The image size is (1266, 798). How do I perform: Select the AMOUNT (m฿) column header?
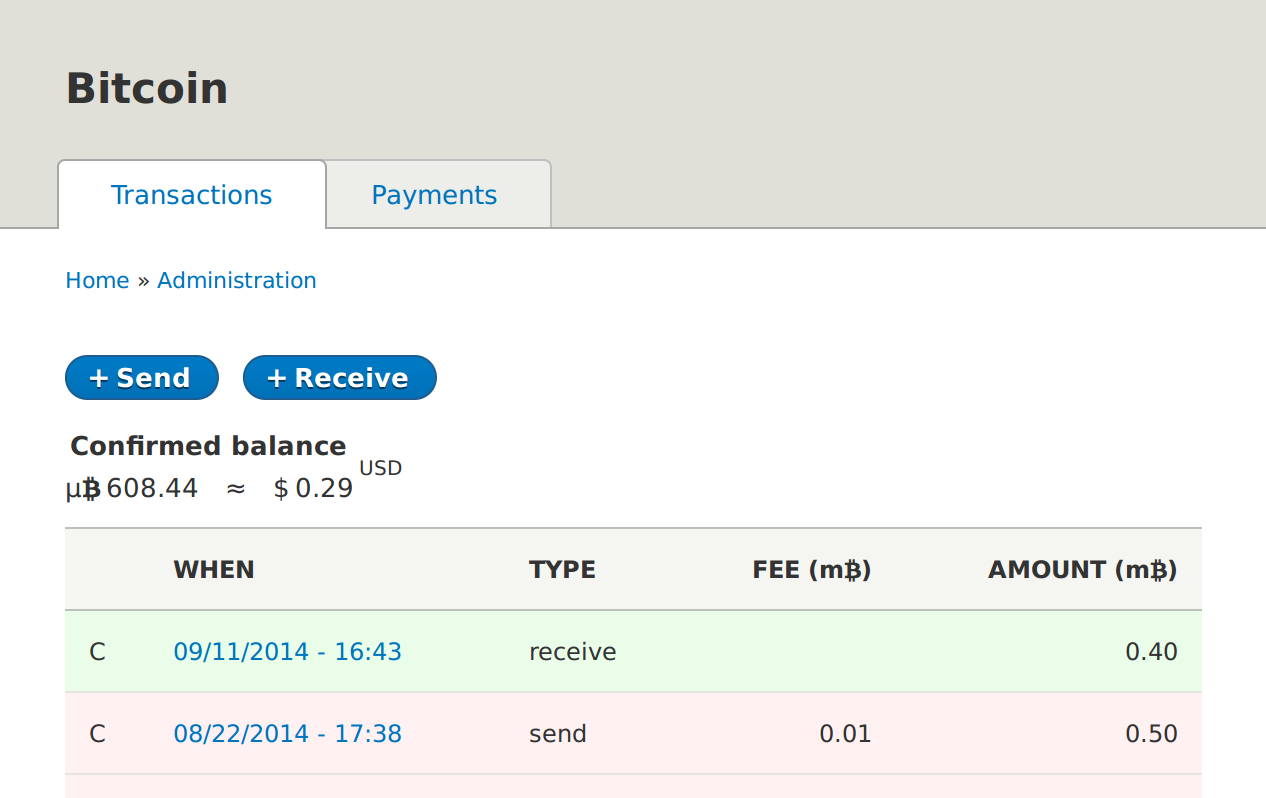[x=1083, y=570]
